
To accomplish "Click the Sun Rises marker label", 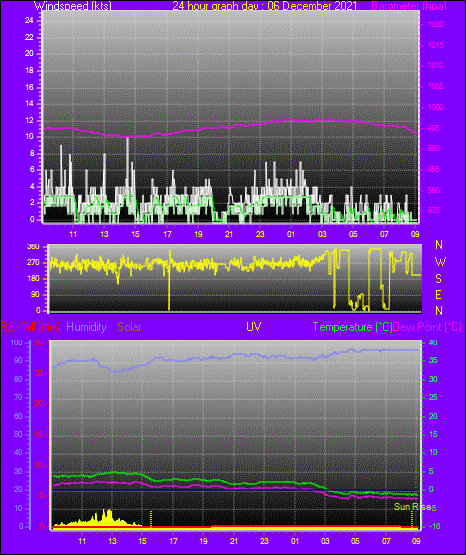I will [x=413, y=507].
